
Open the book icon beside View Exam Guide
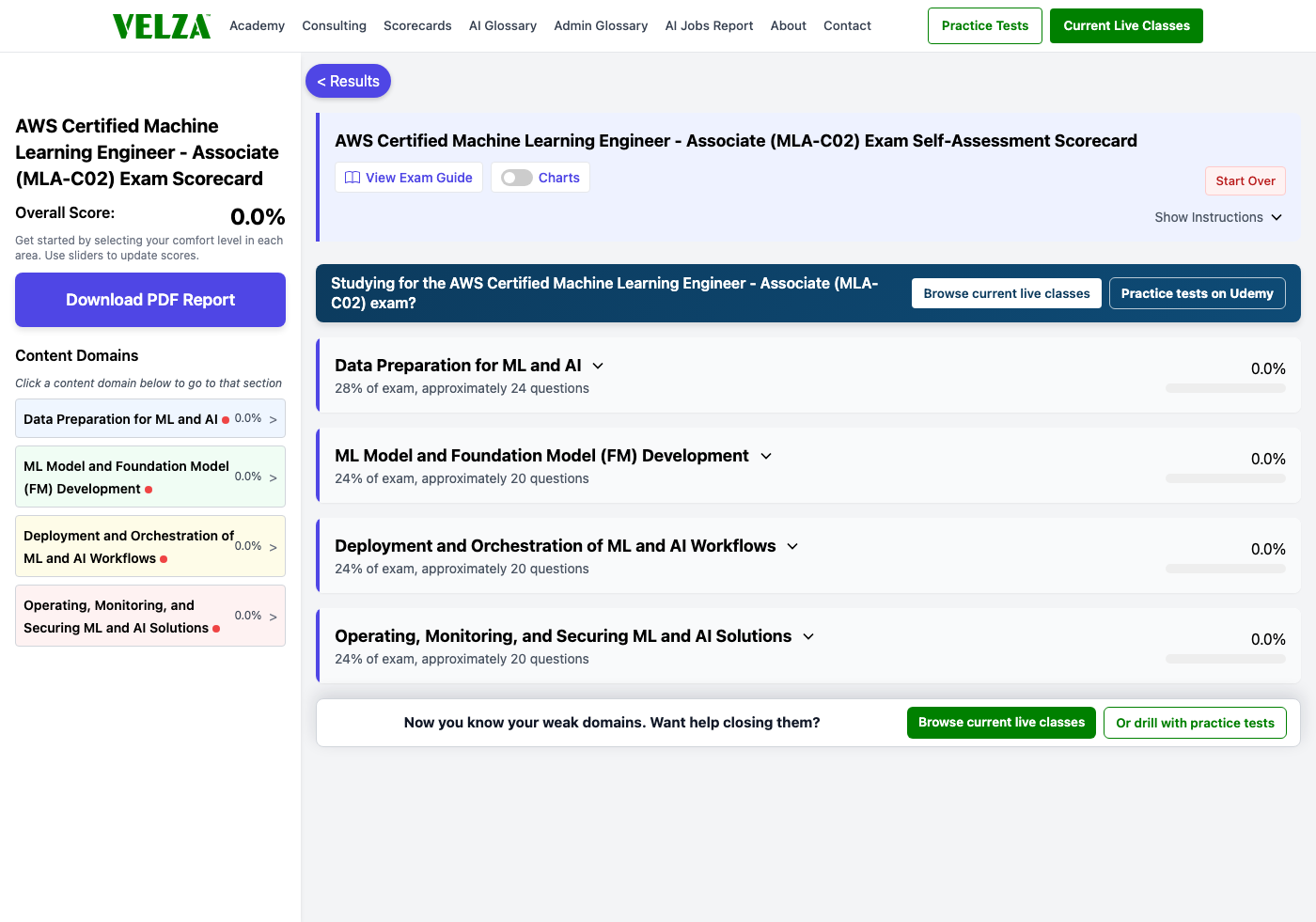pyautogui.click(x=352, y=178)
